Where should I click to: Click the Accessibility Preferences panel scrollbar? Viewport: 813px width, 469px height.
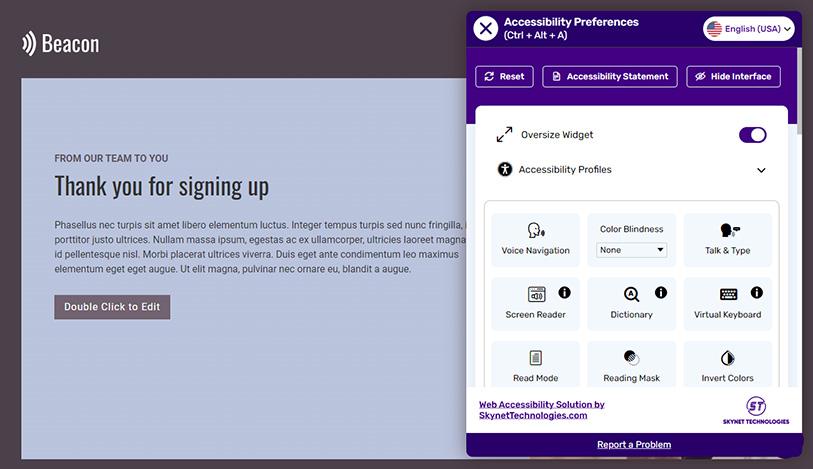(x=799, y=91)
